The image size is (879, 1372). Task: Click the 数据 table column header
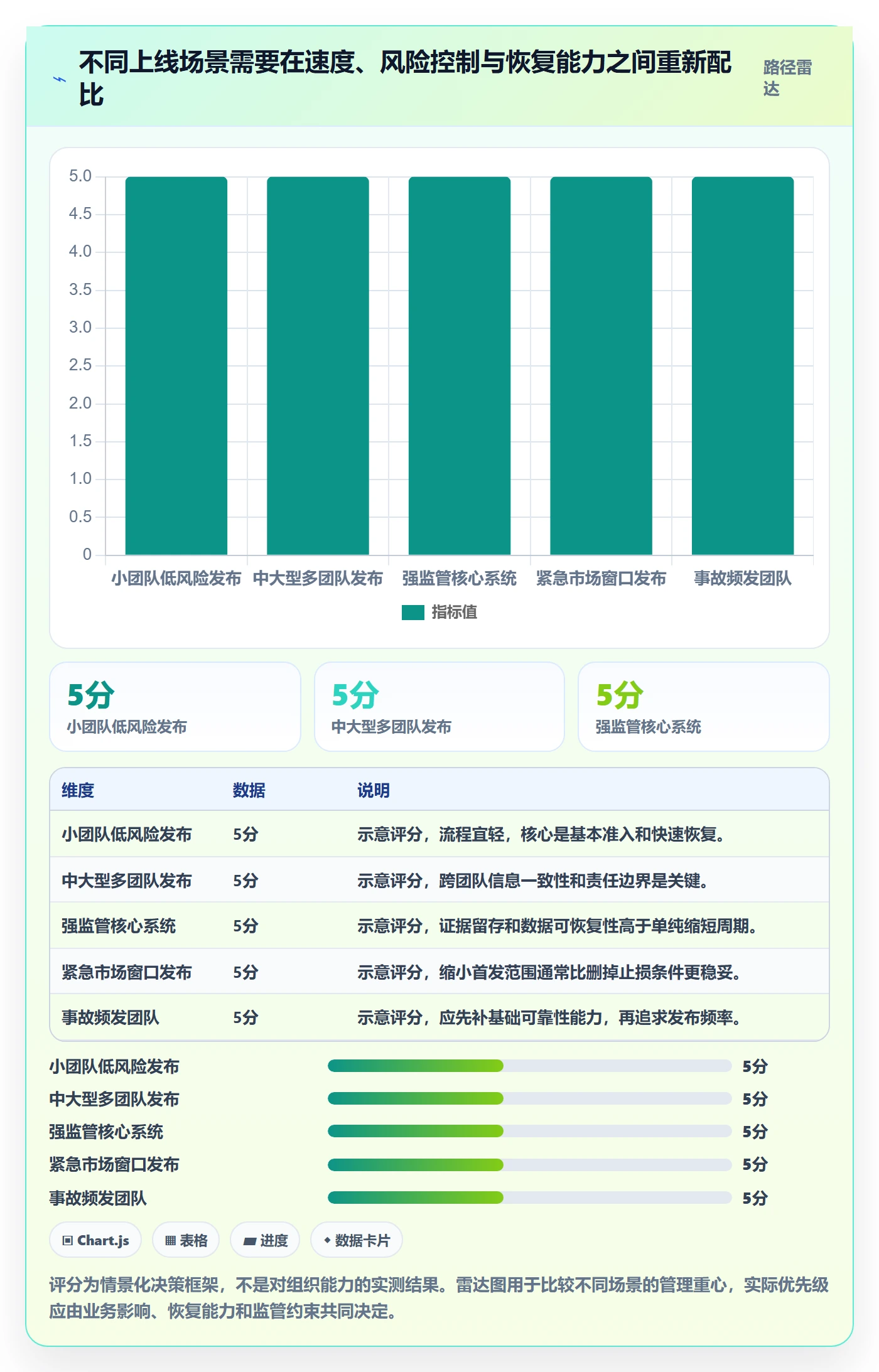pyautogui.click(x=249, y=790)
